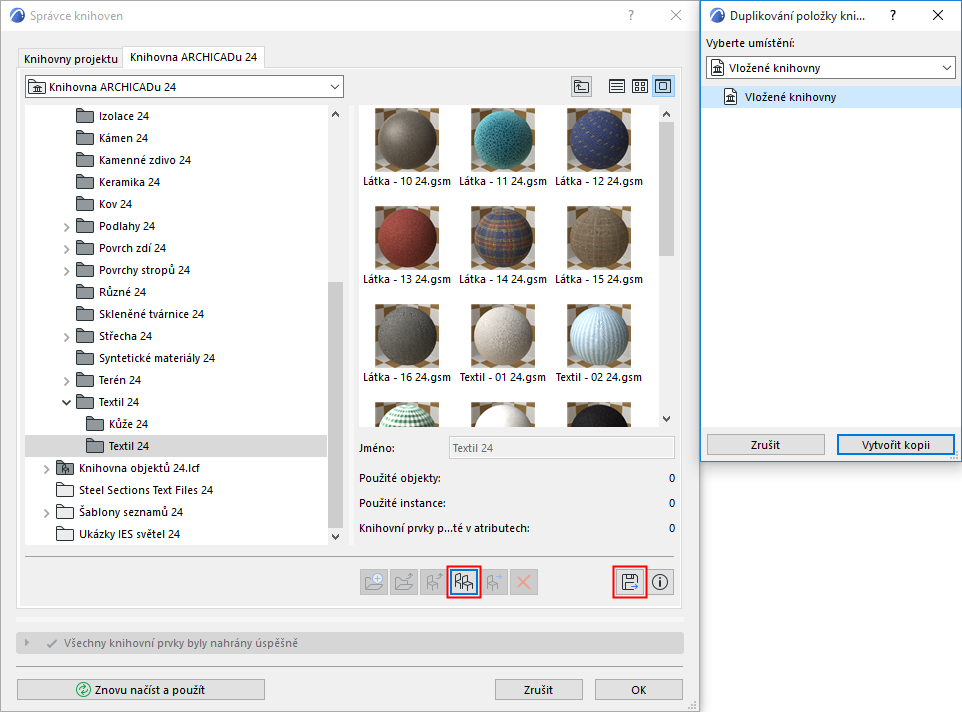Viewport: 962px width, 712px height.
Task: Click thumbnail pane scrollbar down arrow
Action: coord(667,419)
